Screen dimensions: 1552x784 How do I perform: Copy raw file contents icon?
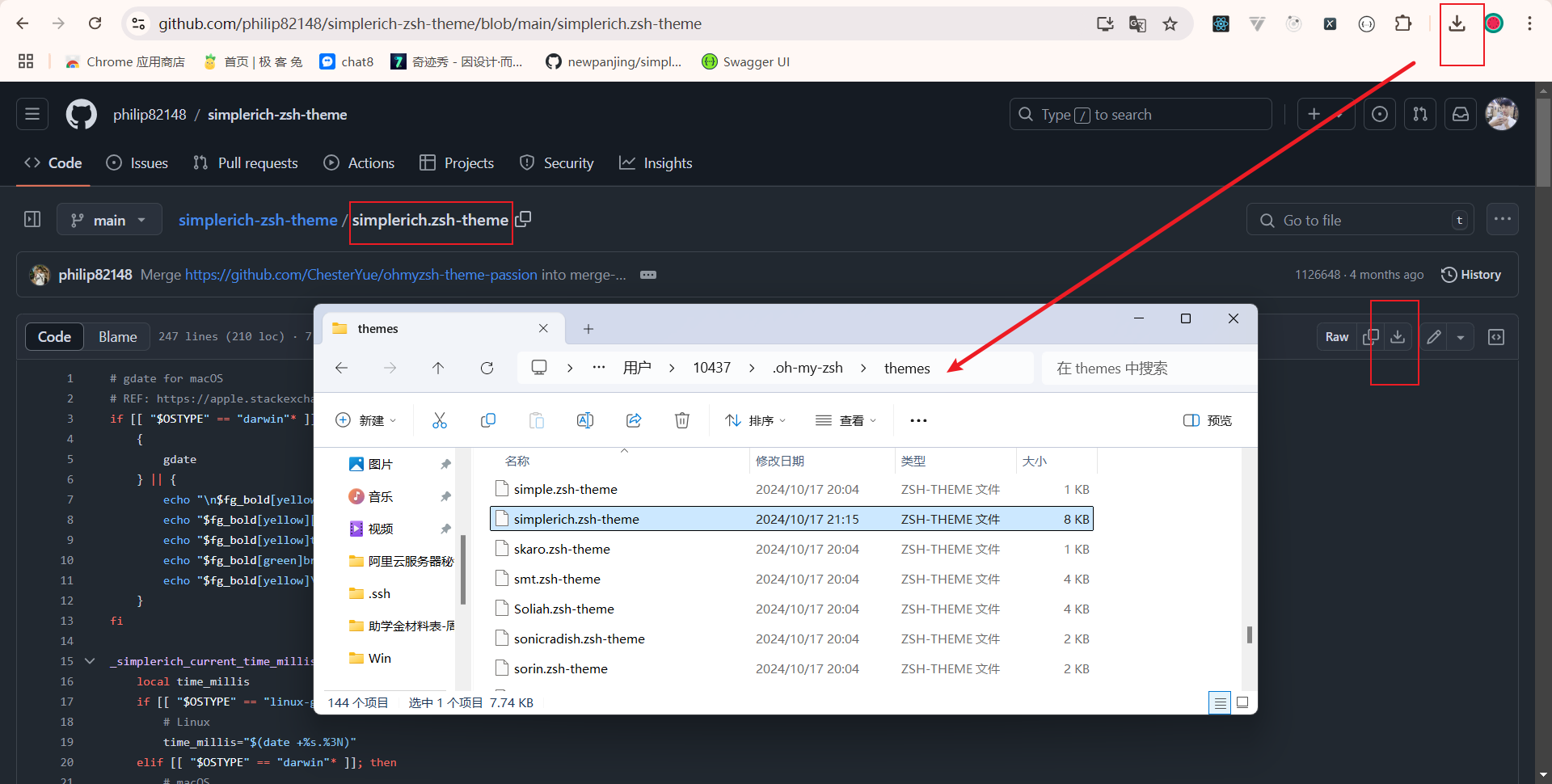[1371, 337]
